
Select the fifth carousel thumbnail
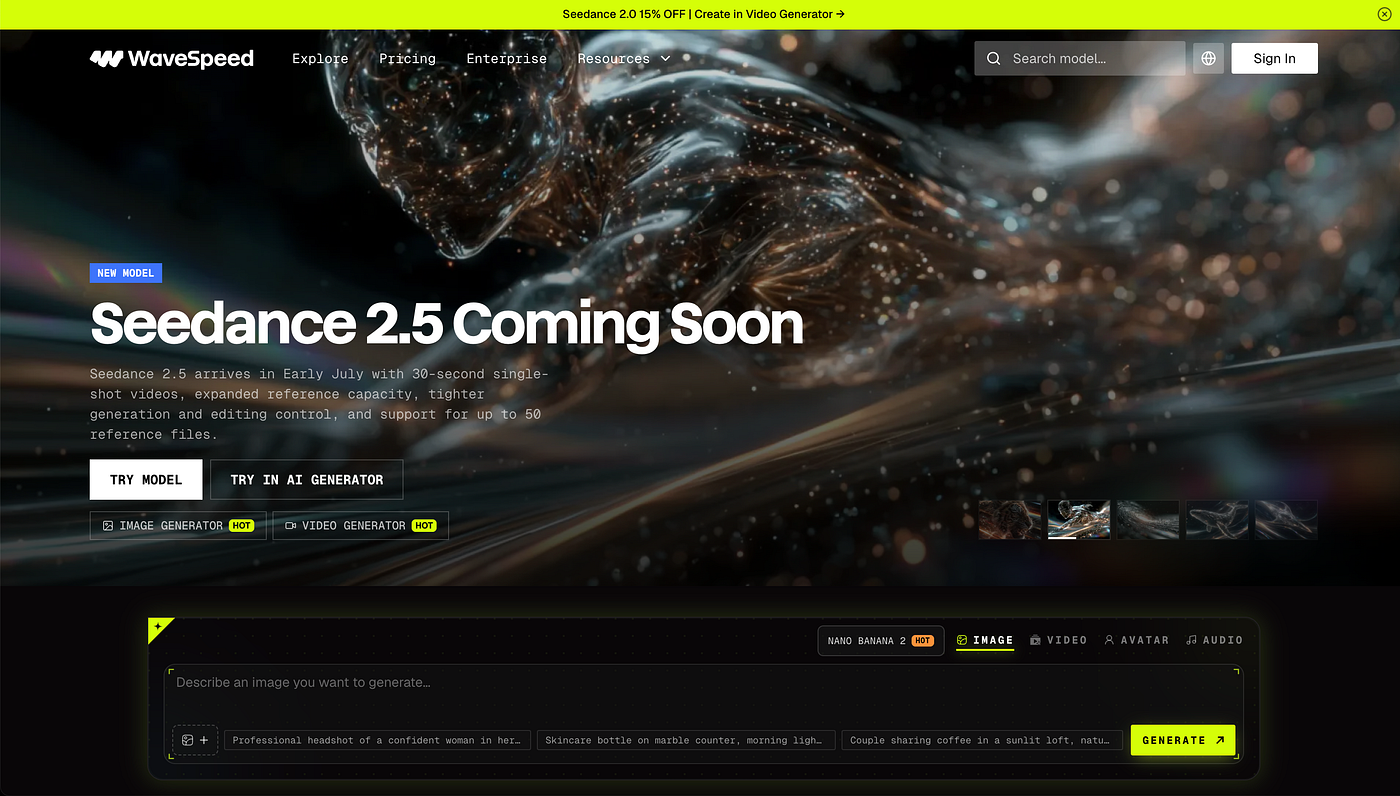pos(1286,520)
